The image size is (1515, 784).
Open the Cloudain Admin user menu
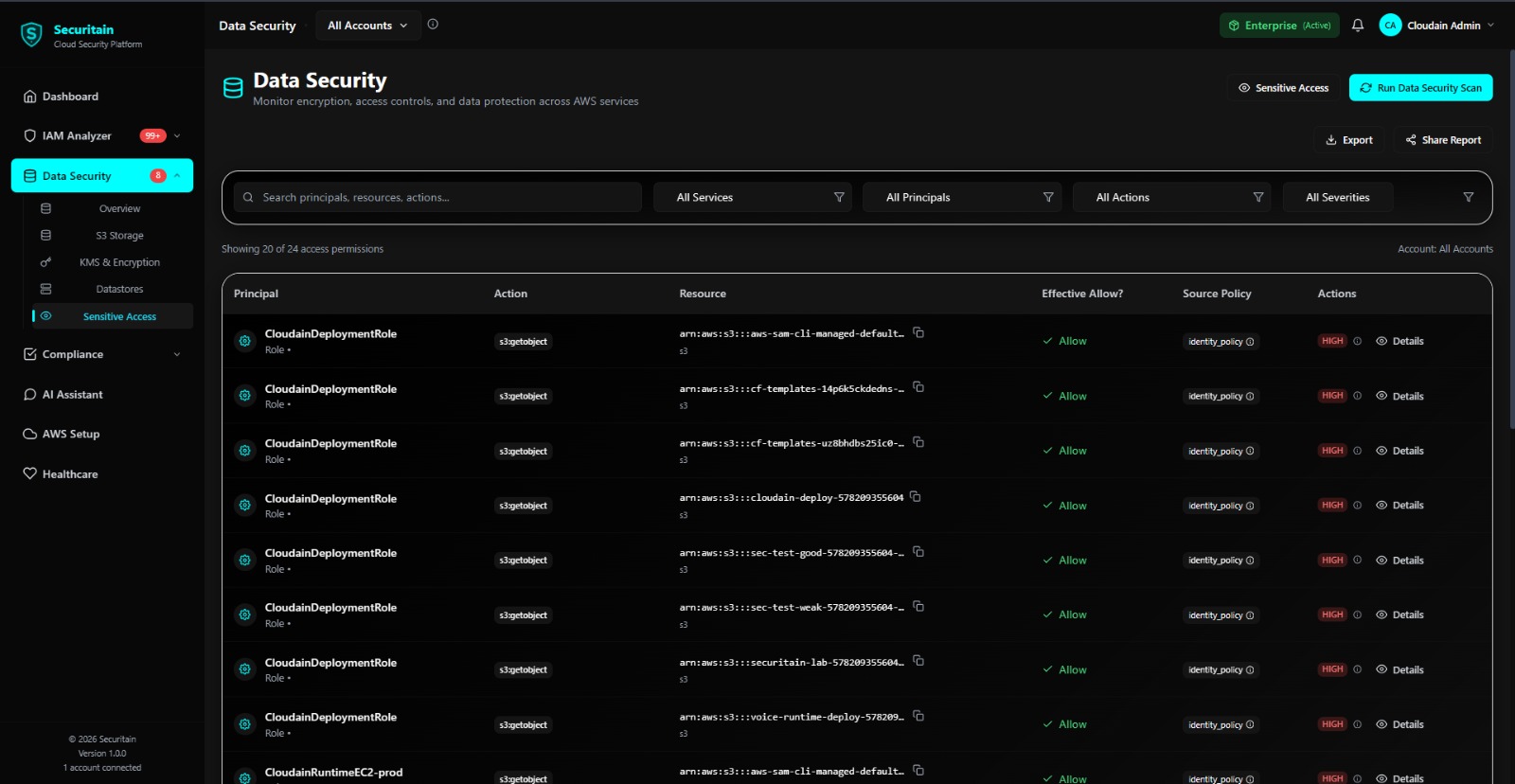[1437, 26]
